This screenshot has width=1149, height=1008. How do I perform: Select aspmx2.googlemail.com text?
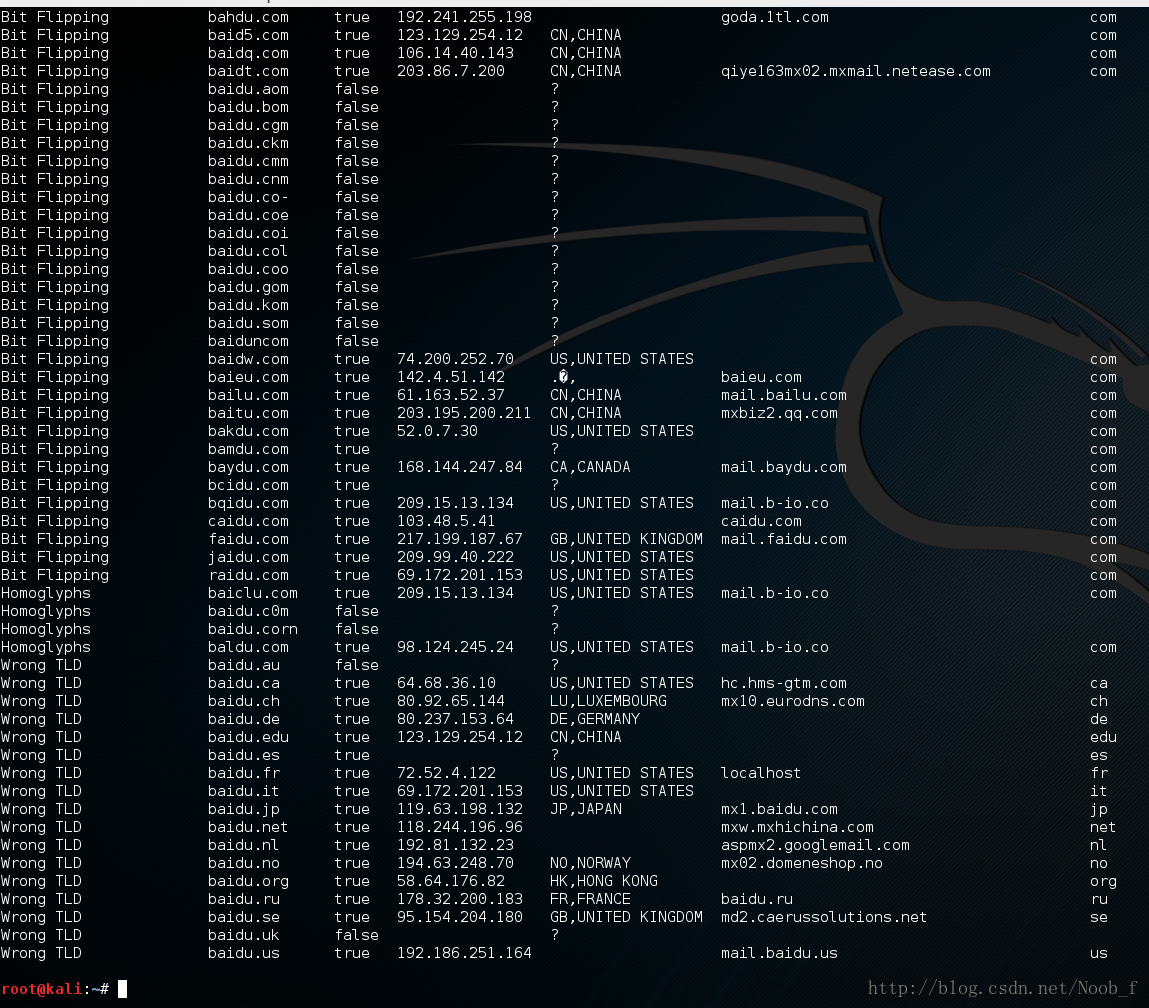tap(815, 845)
